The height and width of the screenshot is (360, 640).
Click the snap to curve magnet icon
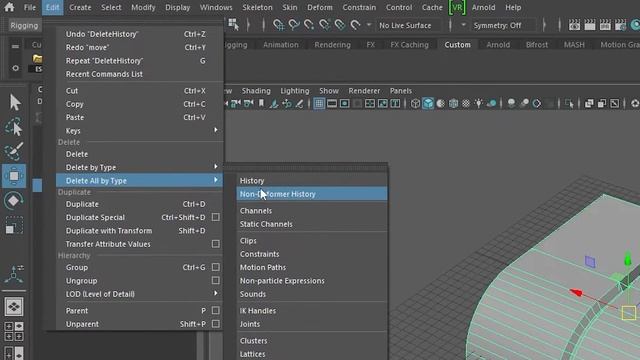point(294,25)
